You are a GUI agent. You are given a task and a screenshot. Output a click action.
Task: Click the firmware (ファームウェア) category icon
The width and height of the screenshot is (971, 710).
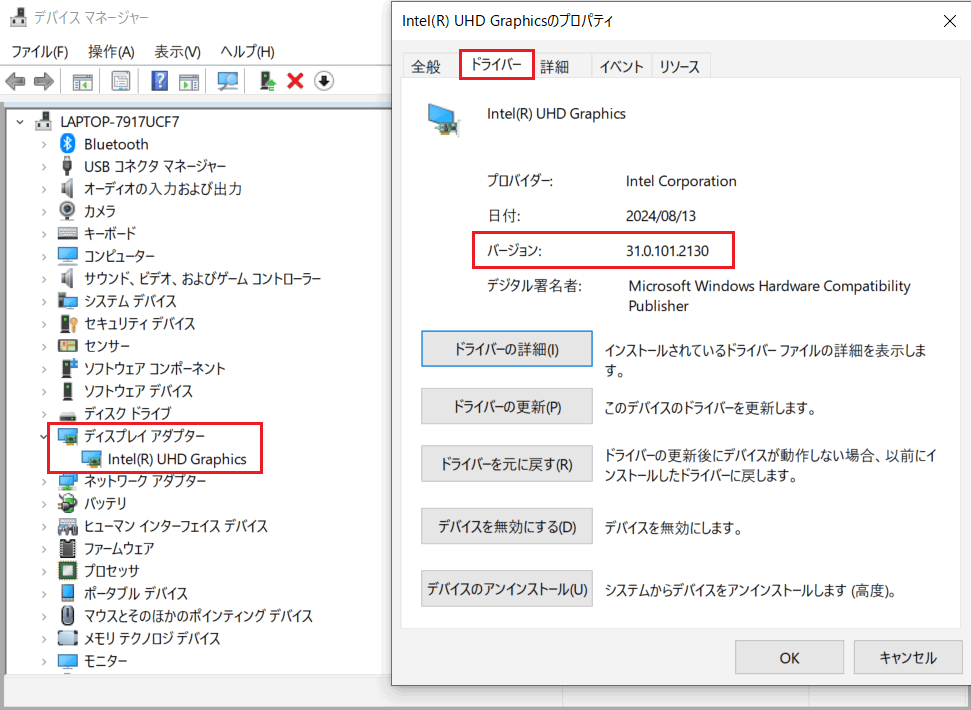click(67, 548)
